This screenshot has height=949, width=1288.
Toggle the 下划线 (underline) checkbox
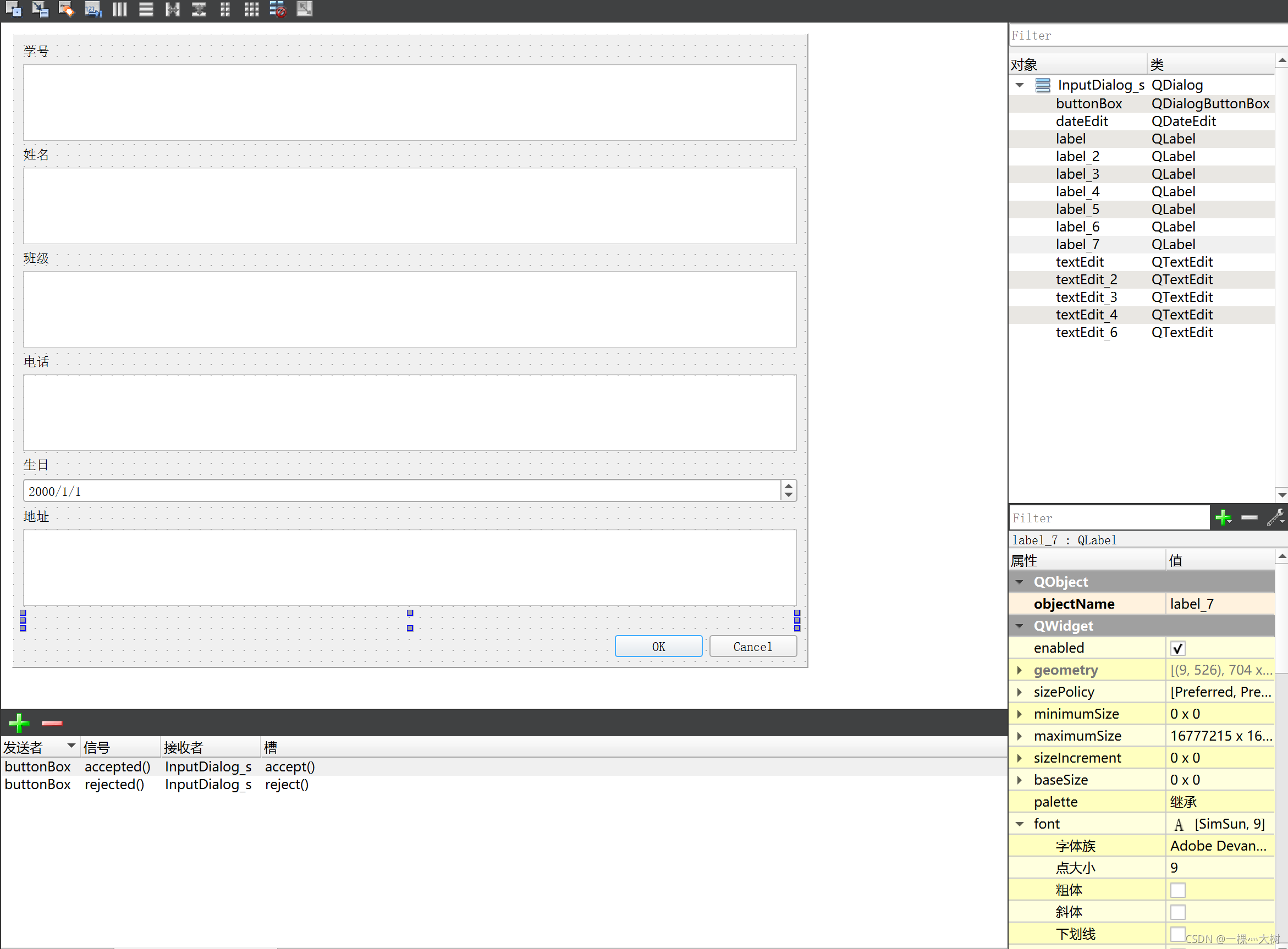point(1177,934)
